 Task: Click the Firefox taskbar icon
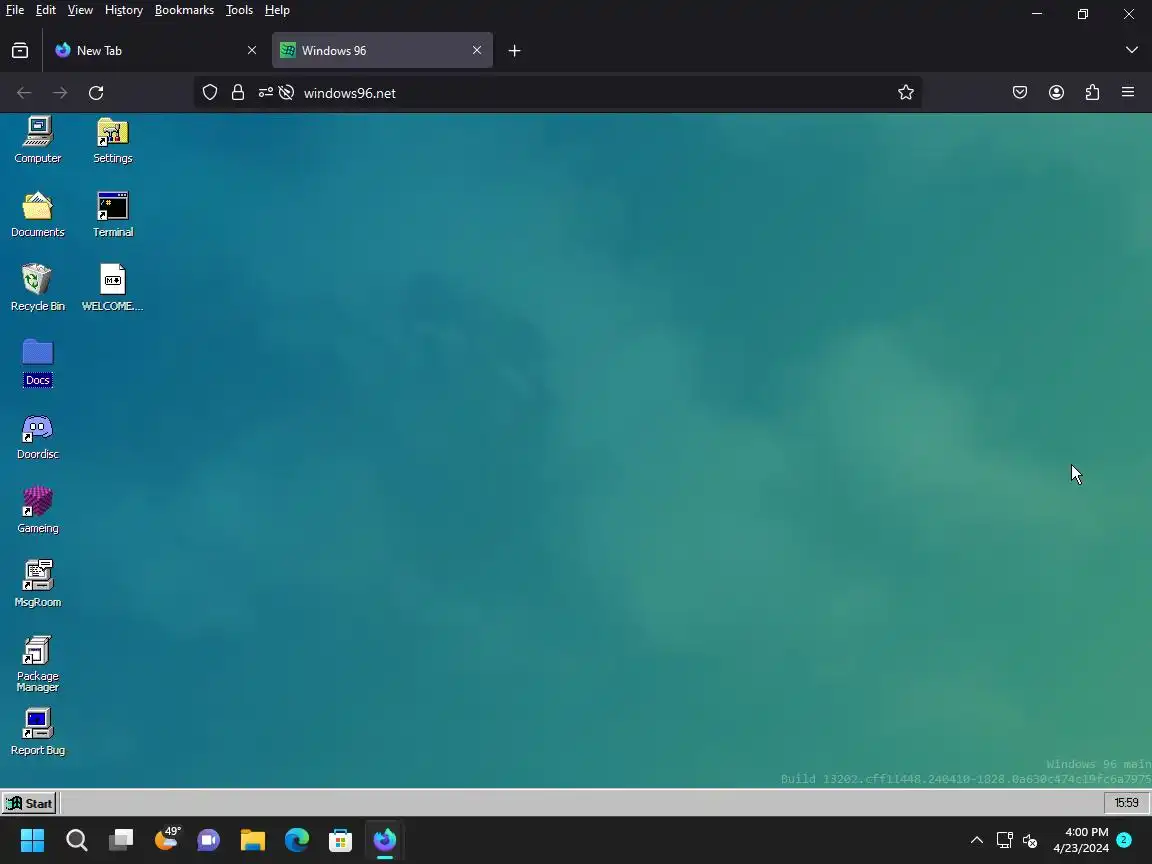(x=385, y=840)
